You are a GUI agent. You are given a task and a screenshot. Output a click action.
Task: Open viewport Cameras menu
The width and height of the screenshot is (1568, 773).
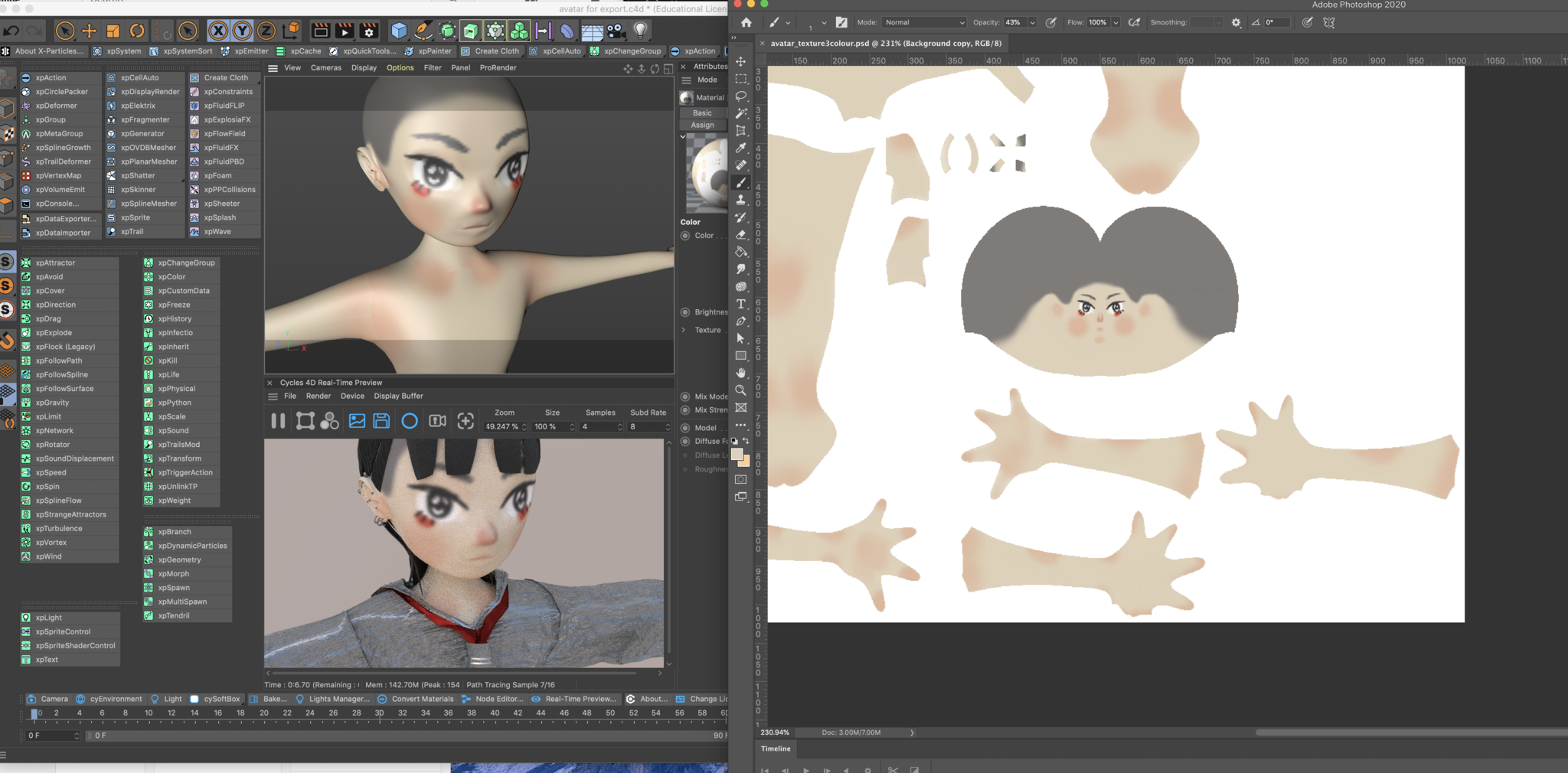pyautogui.click(x=325, y=68)
